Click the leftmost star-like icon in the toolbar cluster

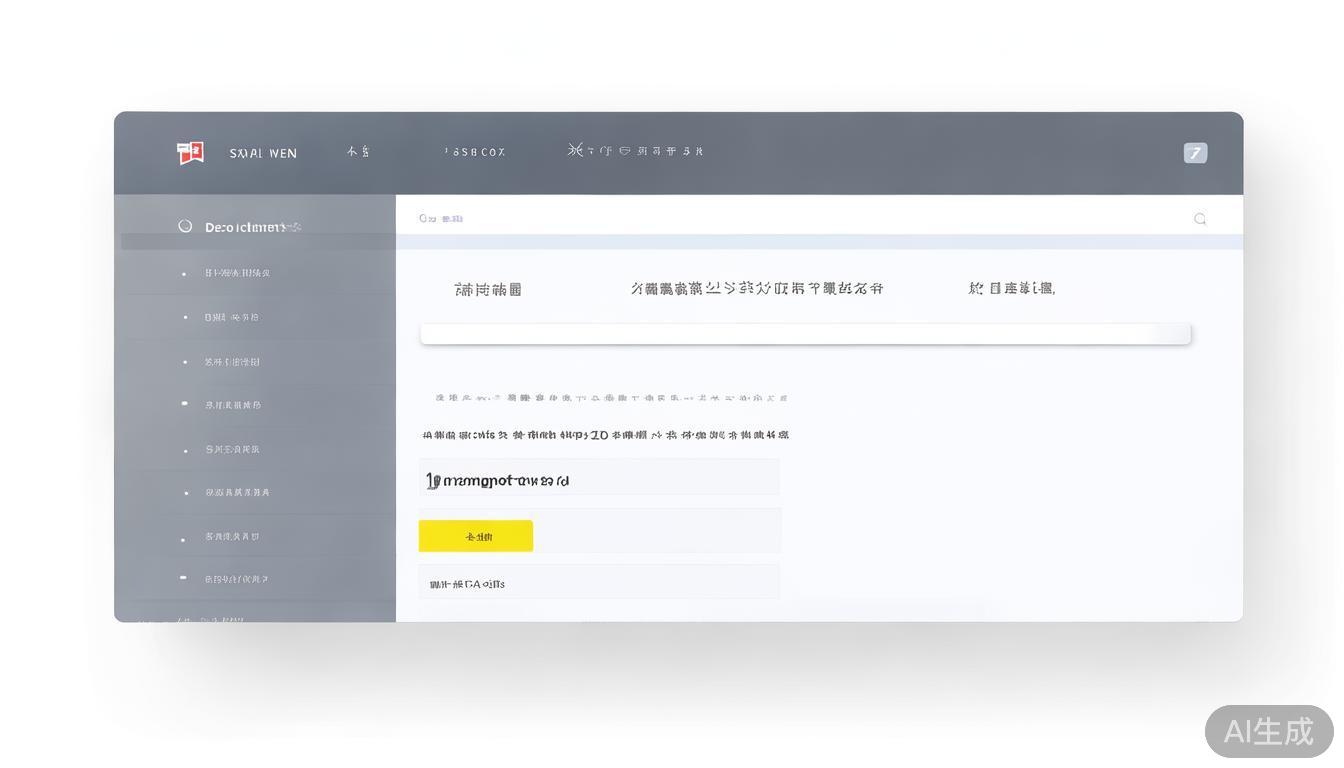click(x=575, y=149)
